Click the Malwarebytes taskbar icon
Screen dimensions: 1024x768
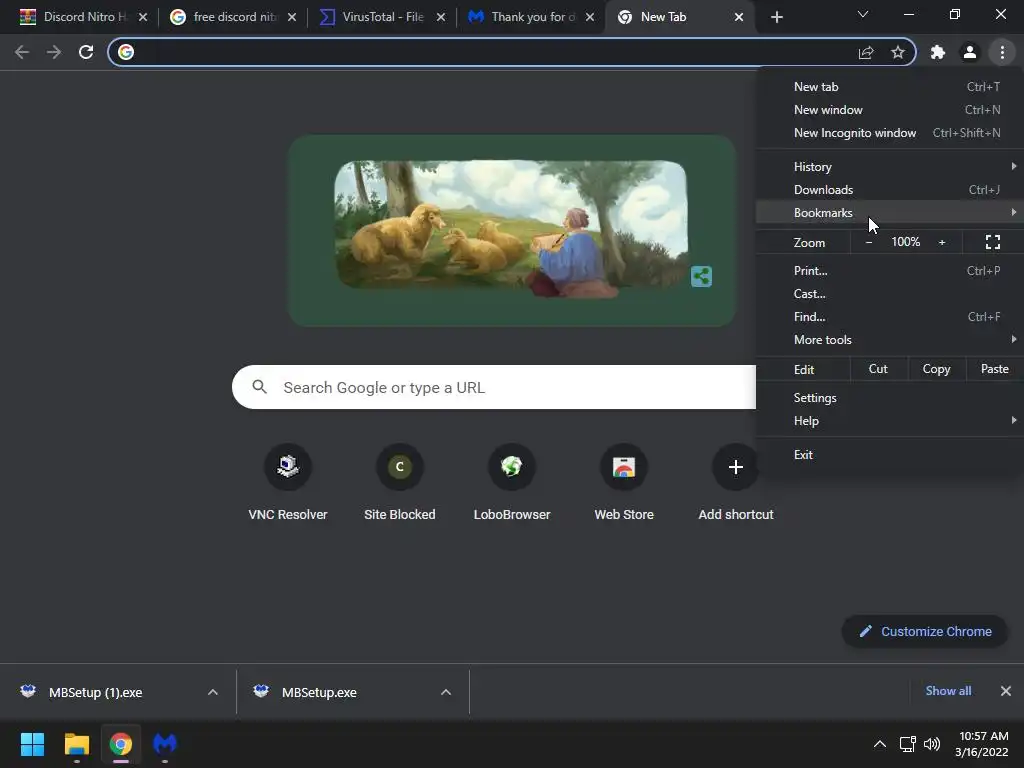pyautogui.click(x=165, y=744)
